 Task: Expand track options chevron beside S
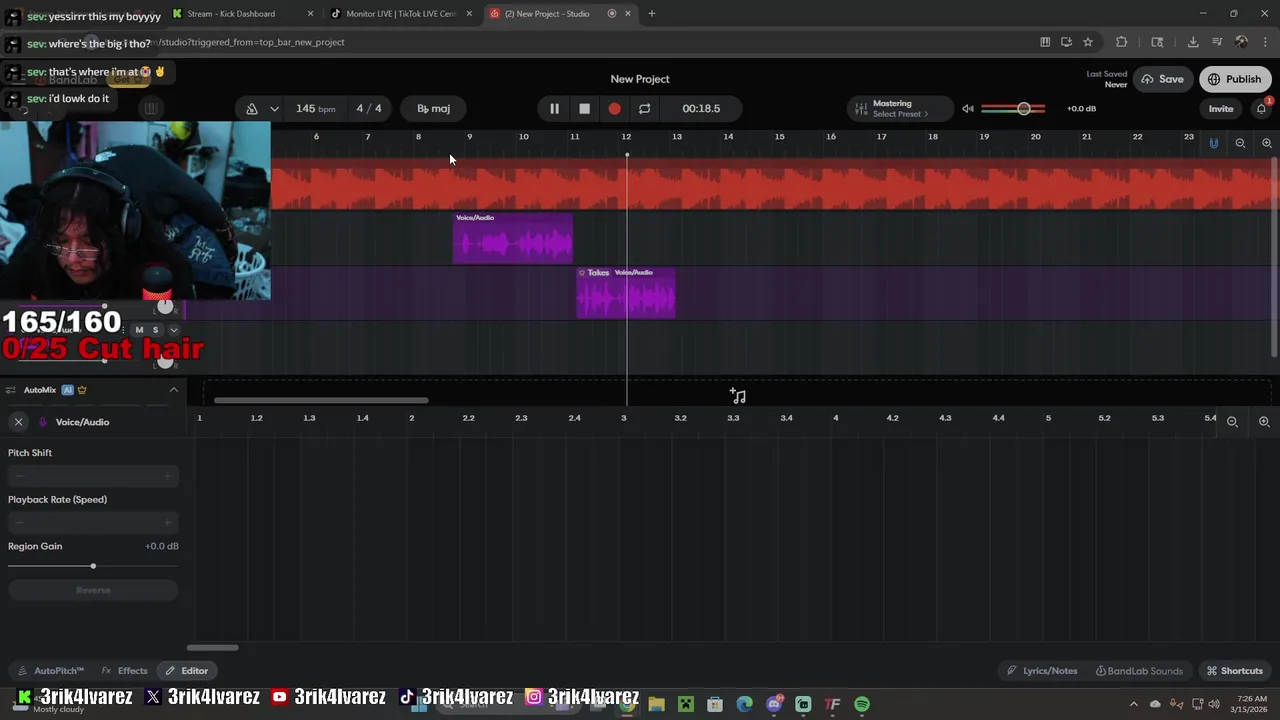(173, 330)
